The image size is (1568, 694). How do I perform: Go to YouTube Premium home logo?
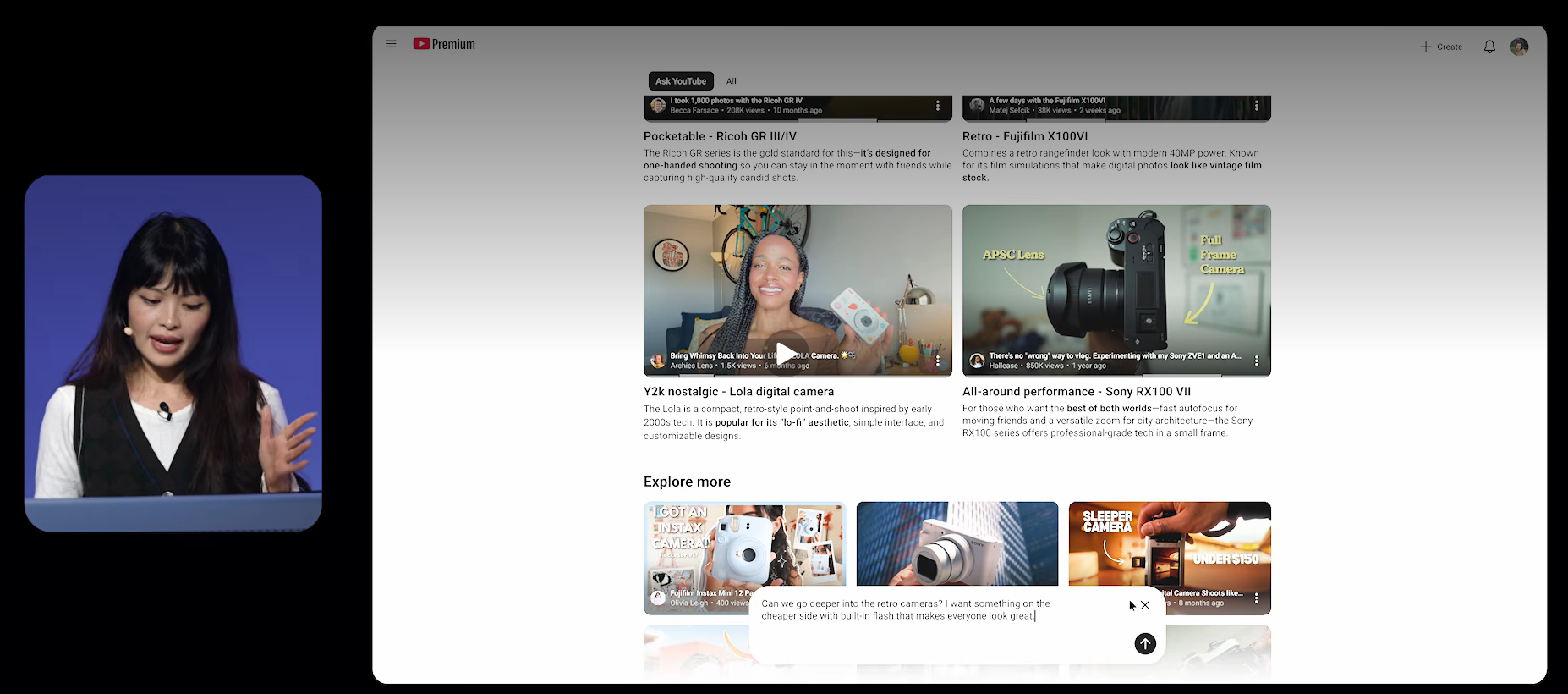[444, 44]
